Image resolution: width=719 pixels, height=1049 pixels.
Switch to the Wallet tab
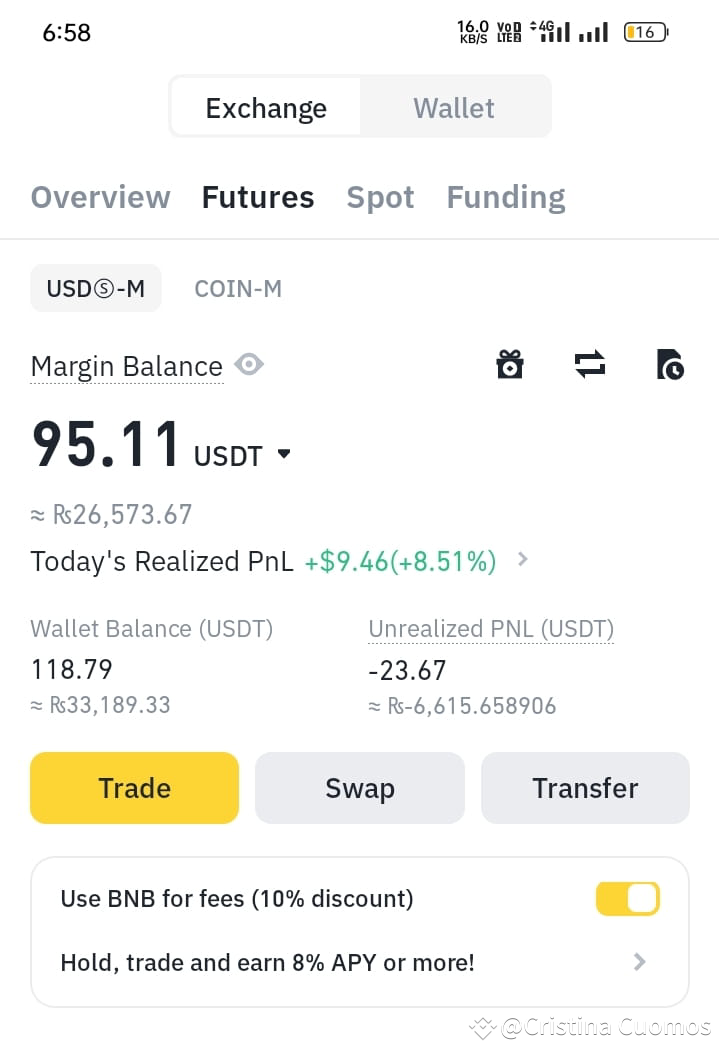(454, 107)
